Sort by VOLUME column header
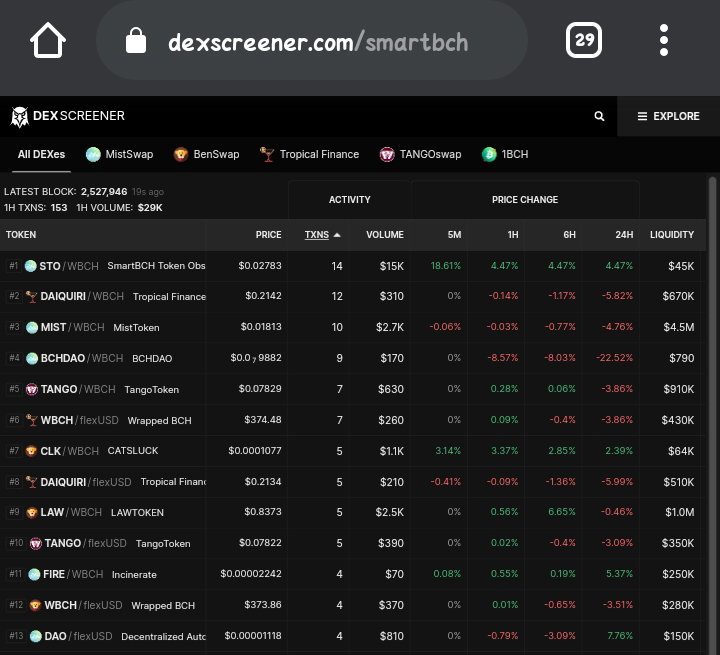 tap(385, 235)
